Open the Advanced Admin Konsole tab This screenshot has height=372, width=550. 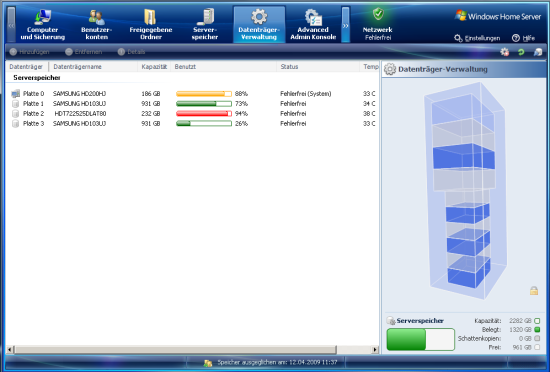click(x=313, y=25)
